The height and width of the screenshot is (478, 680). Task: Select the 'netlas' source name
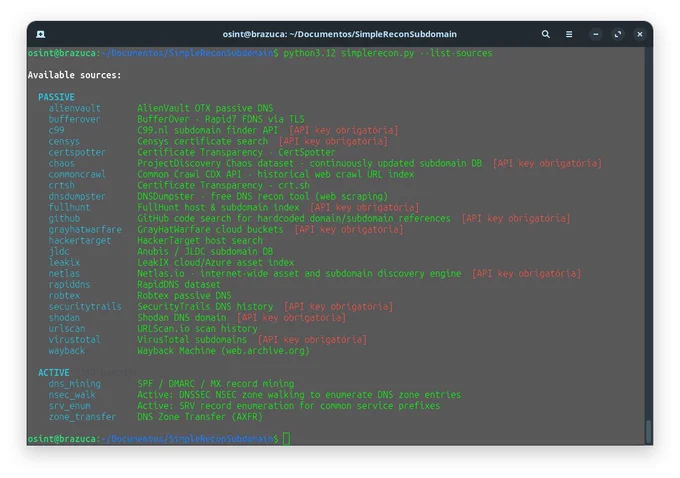(x=64, y=274)
